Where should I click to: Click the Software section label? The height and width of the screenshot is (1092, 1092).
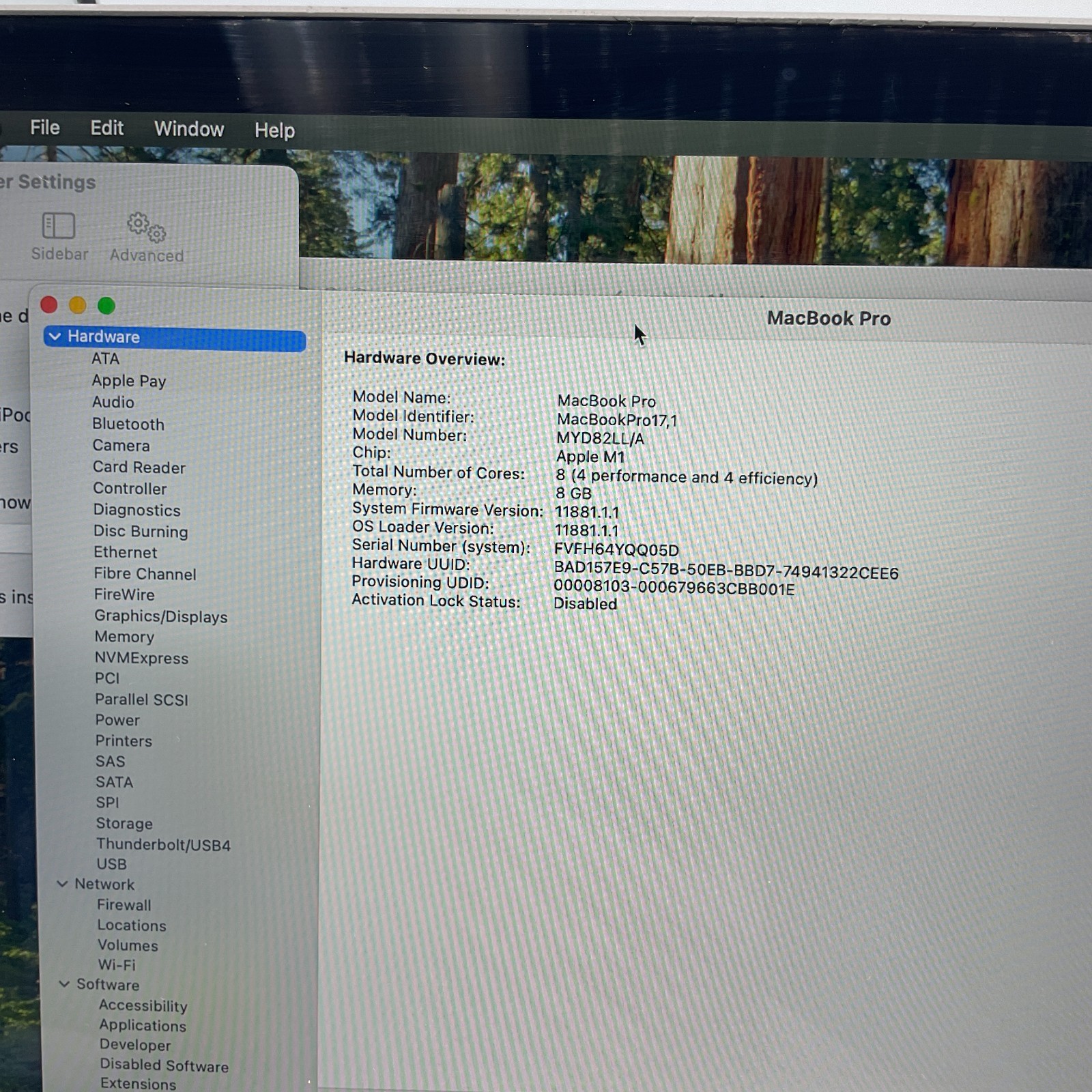point(108,985)
